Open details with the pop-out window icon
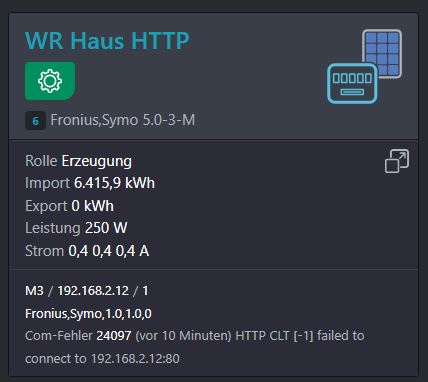428x382 pixels. [397, 161]
